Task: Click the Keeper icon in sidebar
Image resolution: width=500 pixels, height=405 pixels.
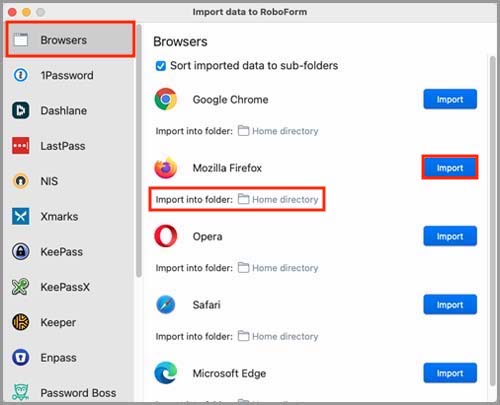Action: [x=21, y=322]
